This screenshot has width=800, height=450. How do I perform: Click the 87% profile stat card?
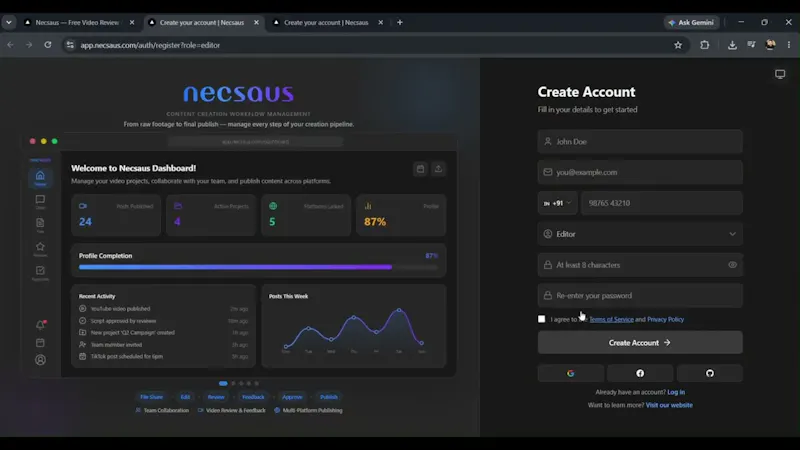coord(401,215)
